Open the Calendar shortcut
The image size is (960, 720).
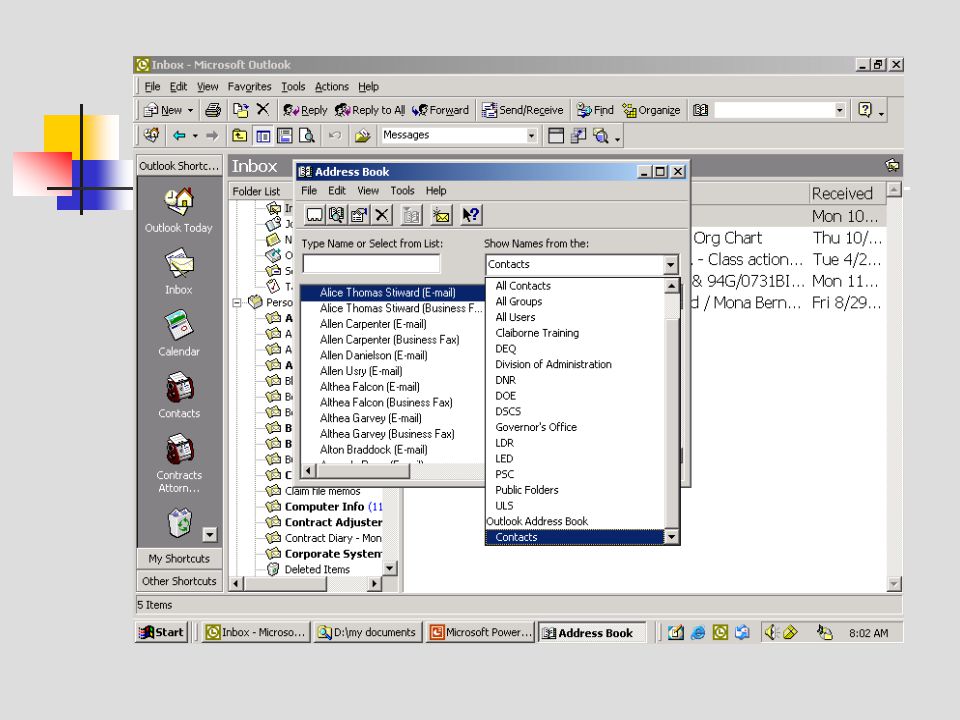[179, 333]
